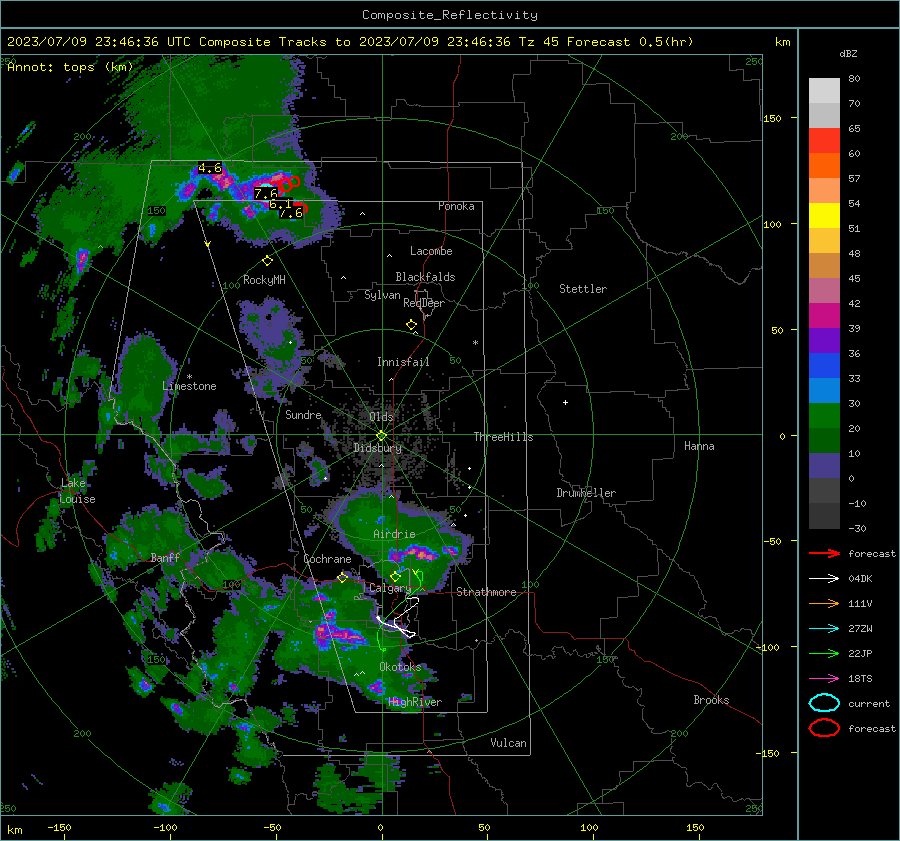Click the Stettler city label
This screenshot has height=841, width=900.
pos(583,289)
